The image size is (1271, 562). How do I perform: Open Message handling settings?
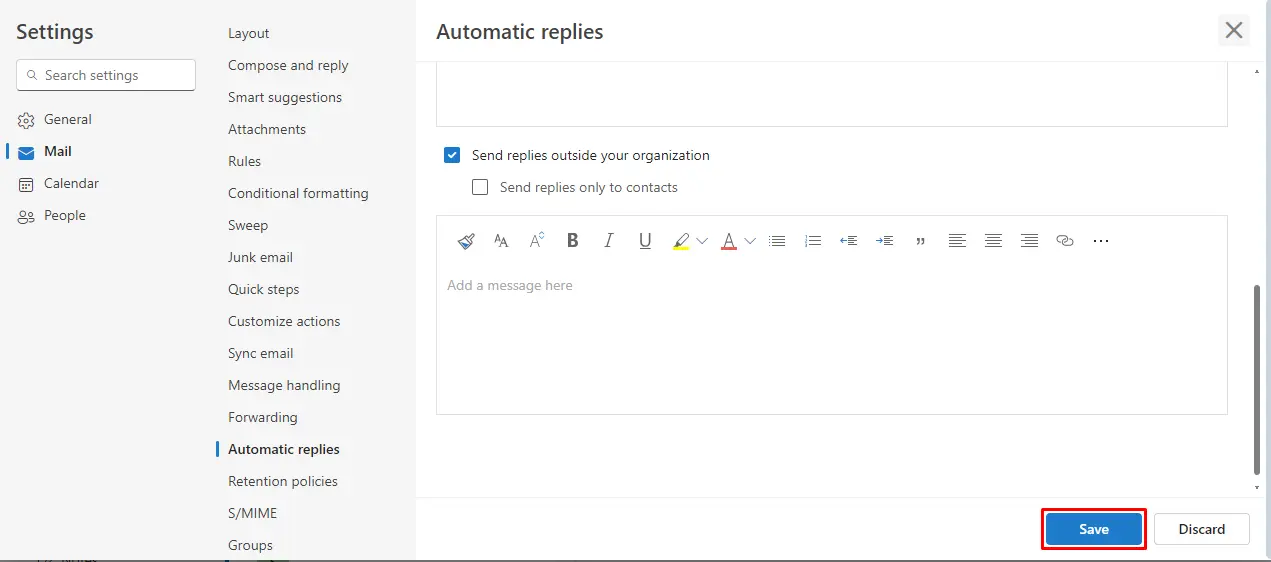[x=284, y=385]
